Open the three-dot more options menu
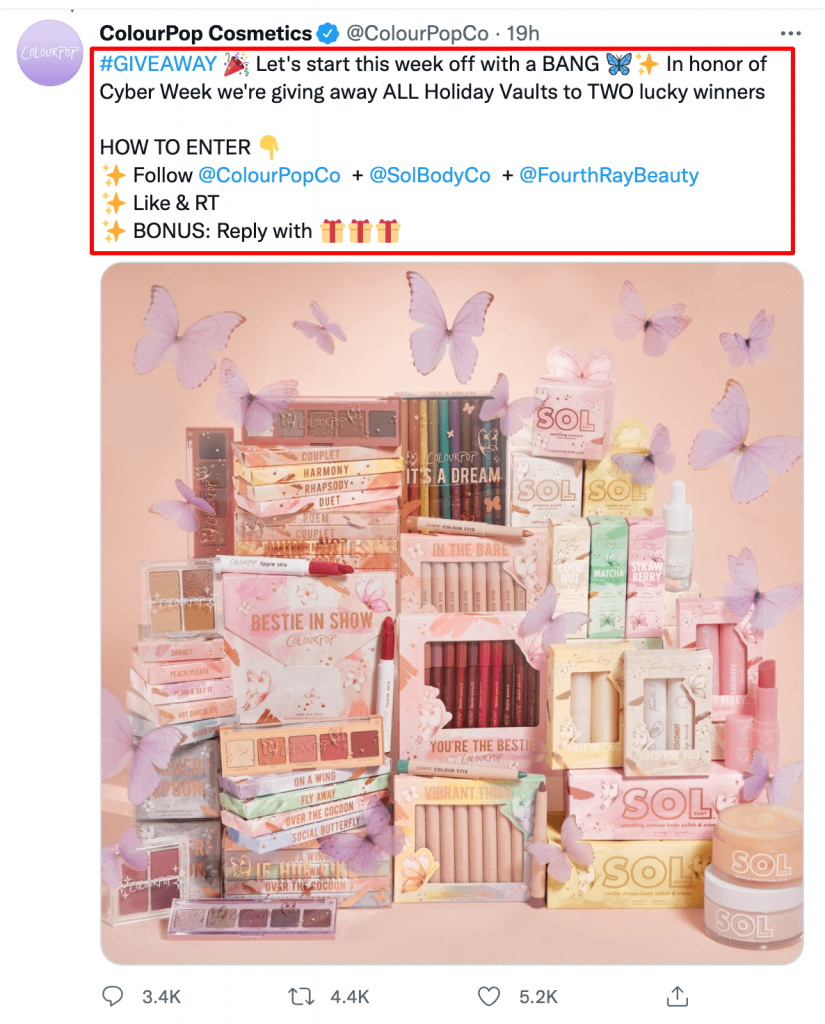The image size is (825, 1024). pyautogui.click(x=790, y=33)
